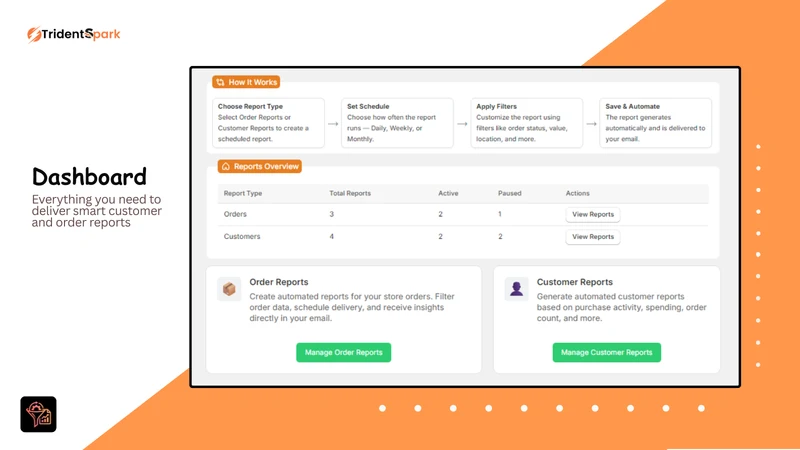Viewport: 800px width, 450px height.
Task: Select the Choose Report Type step card
Action: tap(268, 123)
